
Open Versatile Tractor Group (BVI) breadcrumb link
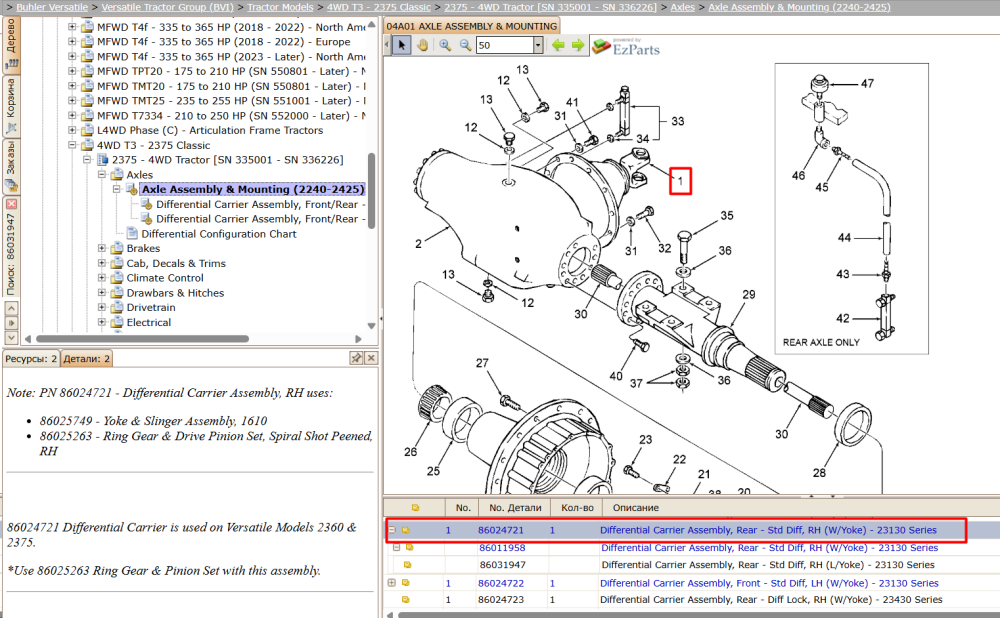168,7
